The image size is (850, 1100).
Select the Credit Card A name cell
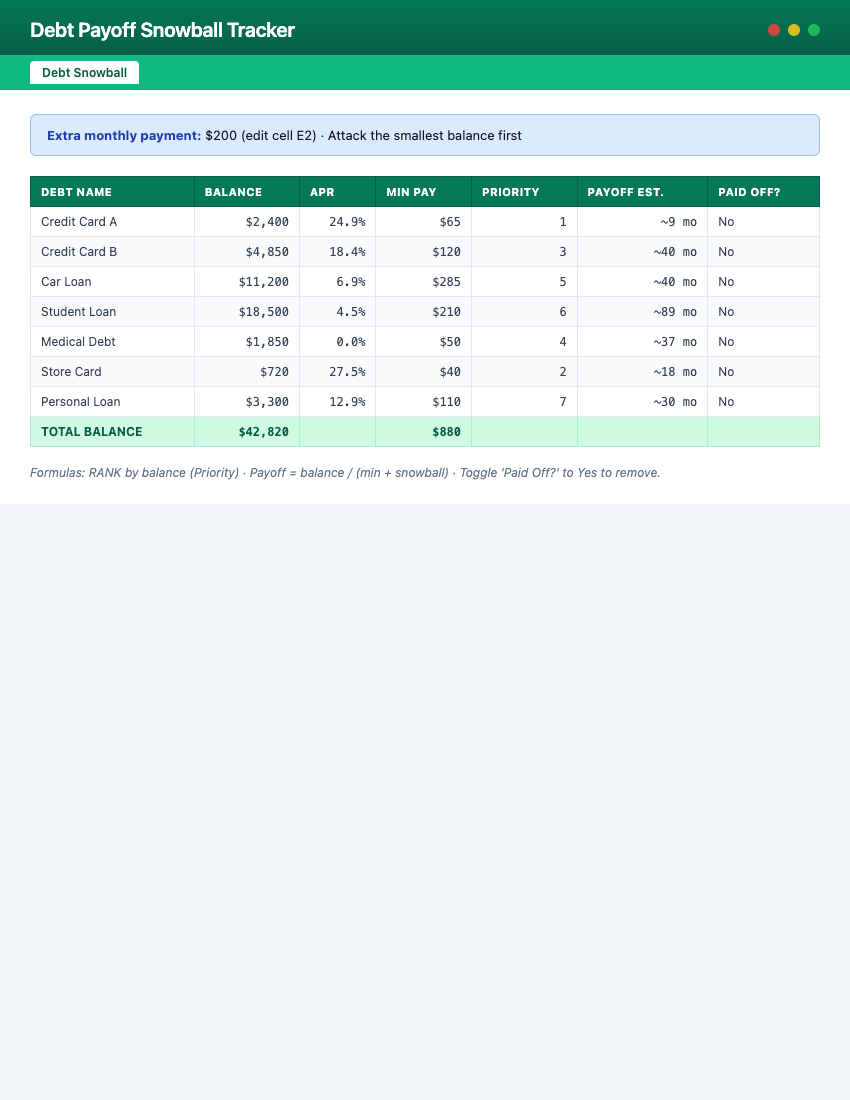click(112, 222)
